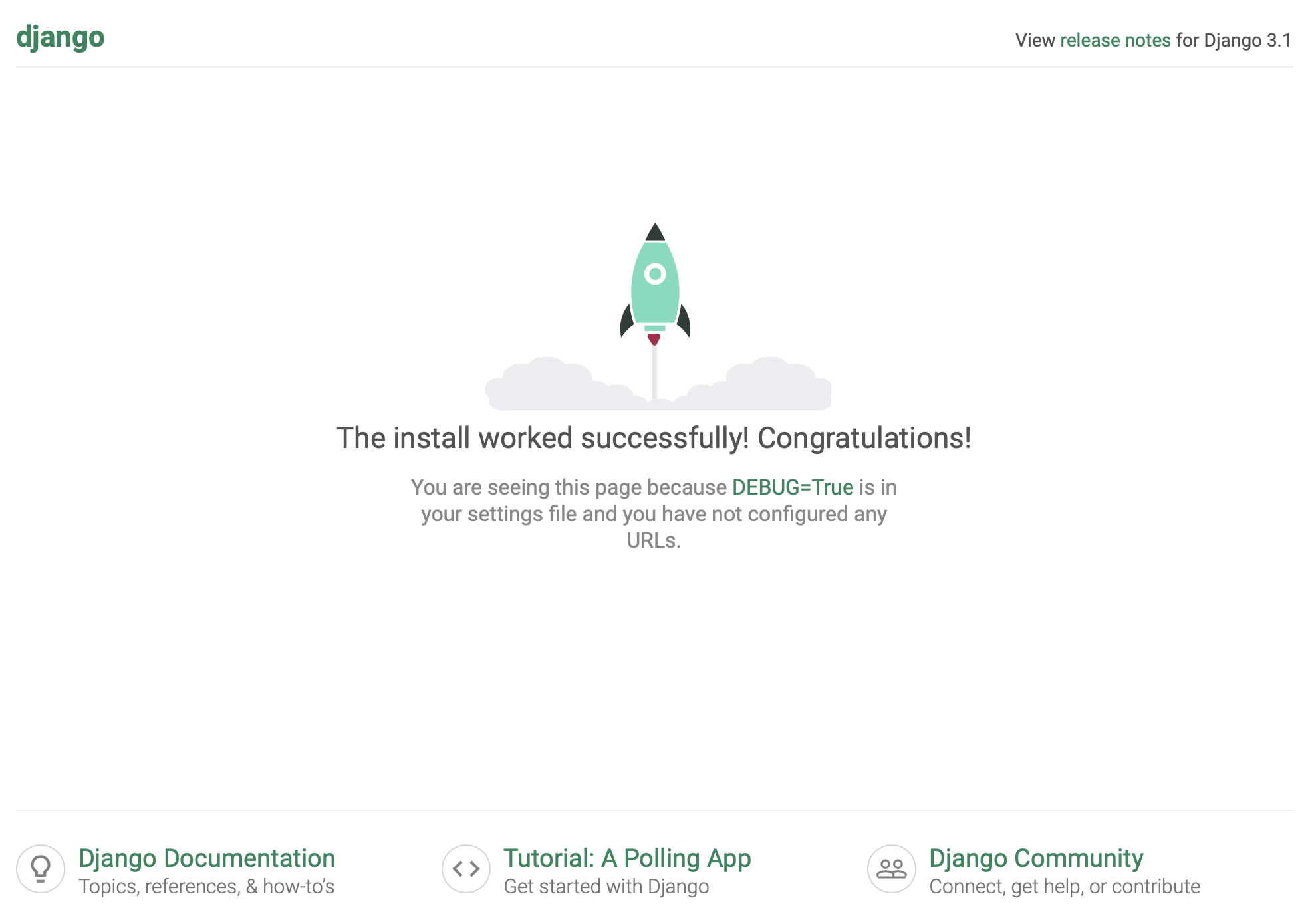Click the rocket's round porthole window
Viewport: 1310px width, 924px height.
tap(655, 273)
